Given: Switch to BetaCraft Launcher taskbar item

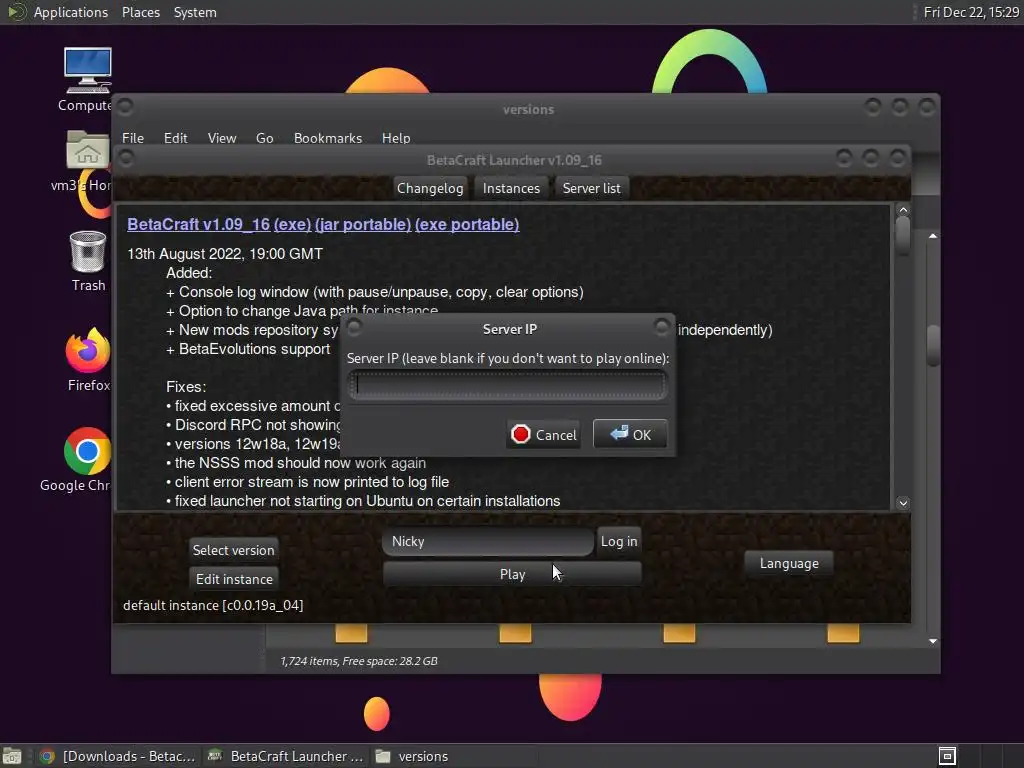Looking at the screenshot, I should coord(285,756).
